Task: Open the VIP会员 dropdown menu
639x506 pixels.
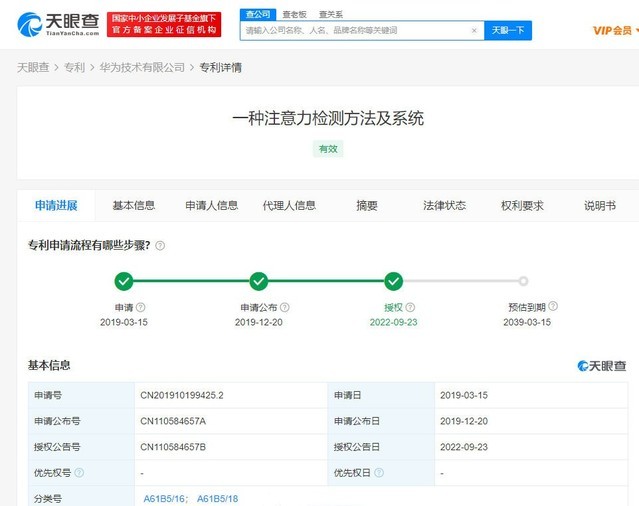Action: point(615,31)
